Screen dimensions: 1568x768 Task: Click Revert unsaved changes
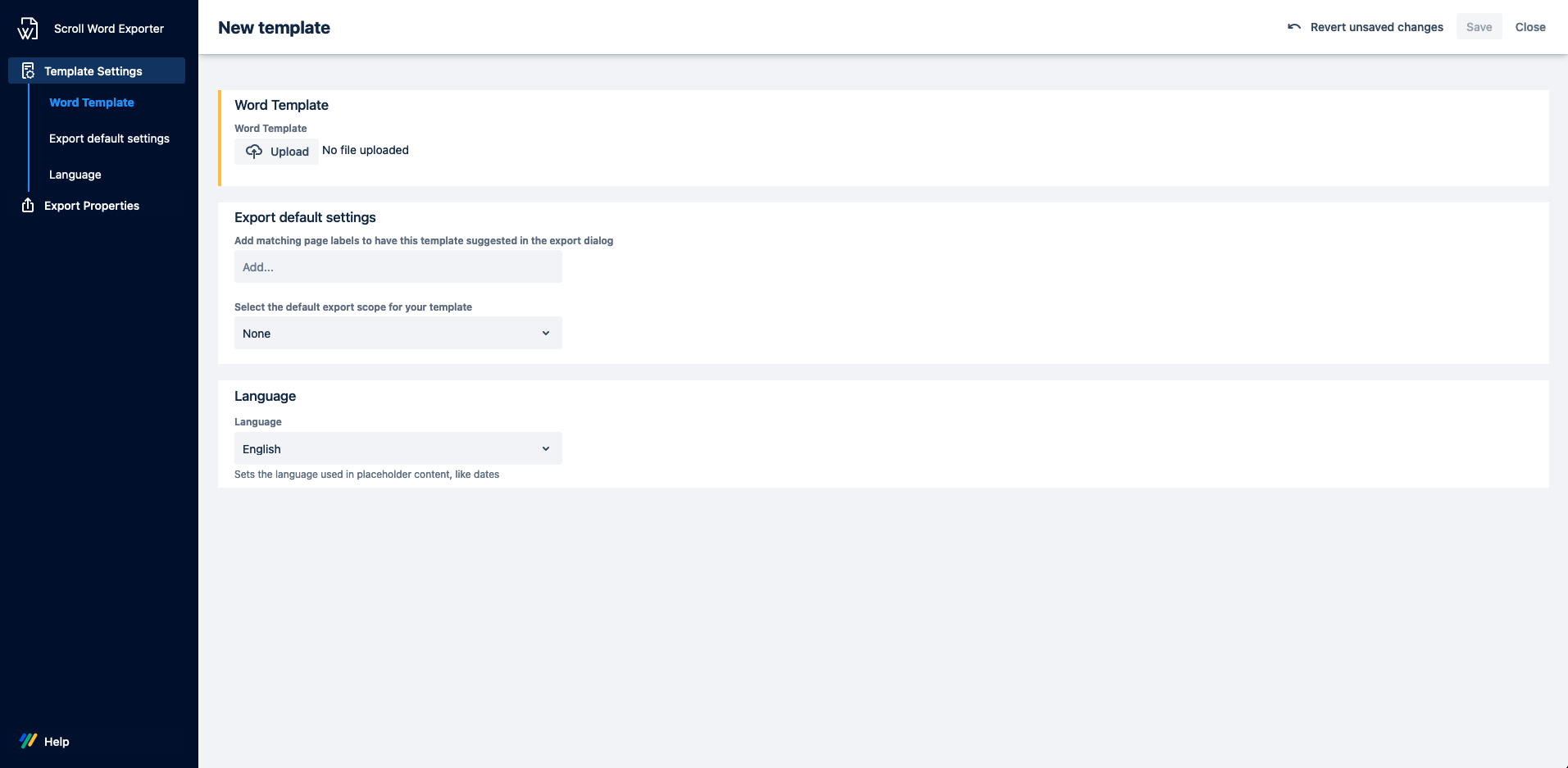[x=1376, y=27]
